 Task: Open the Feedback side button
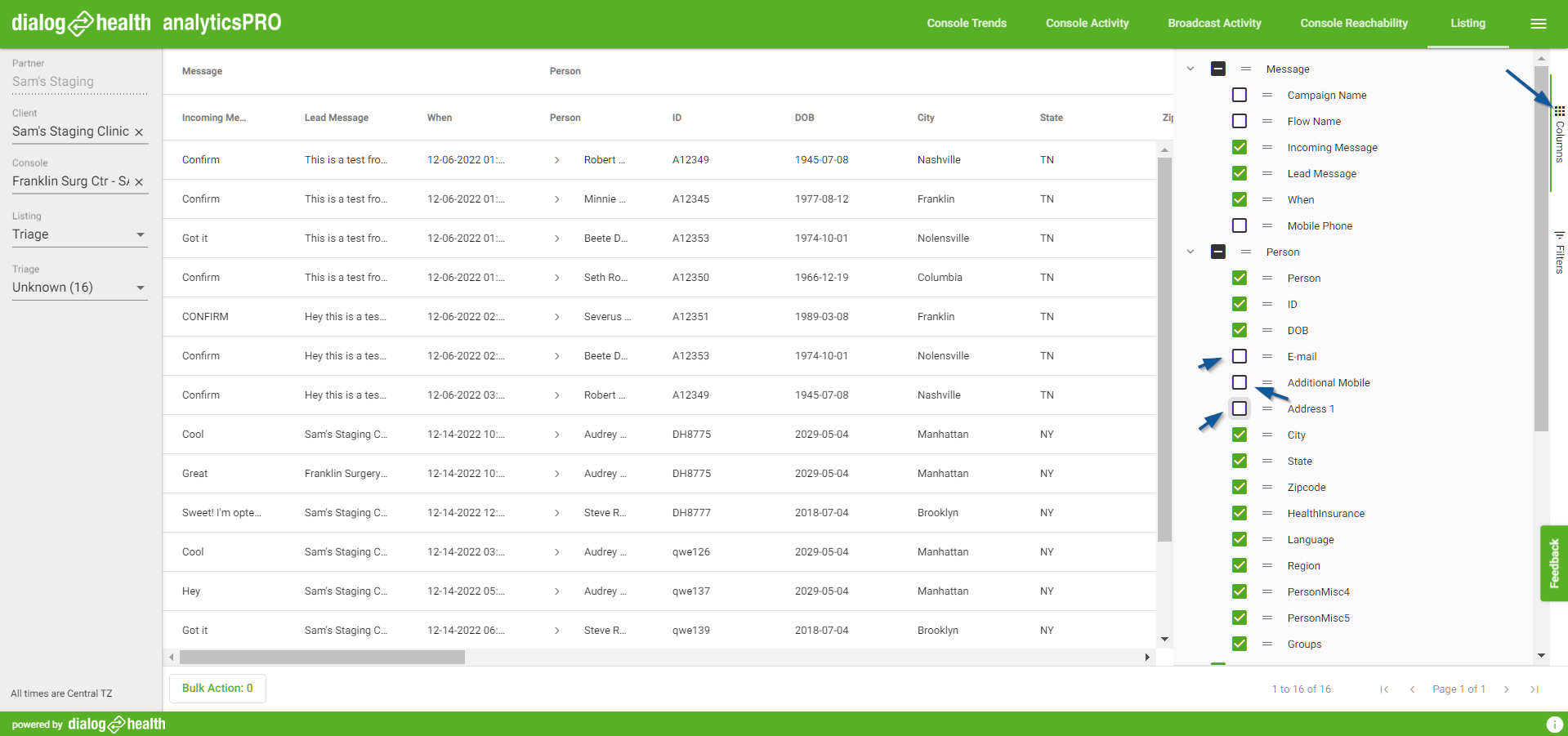[x=1554, y=564]
